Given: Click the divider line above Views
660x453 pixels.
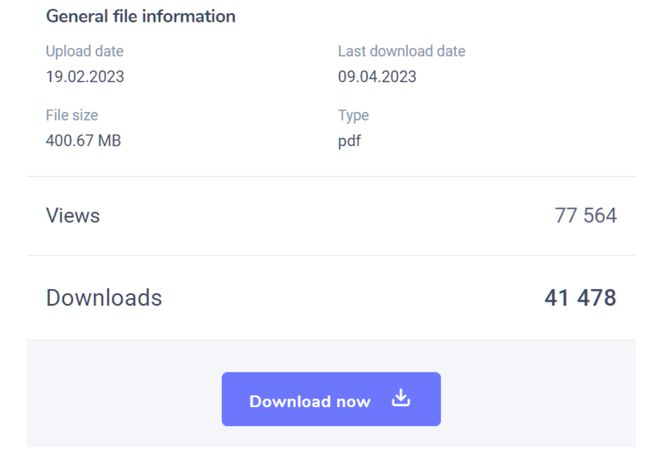Looking at the screenshot, I should pyautogui.click(x=331, y=176).
